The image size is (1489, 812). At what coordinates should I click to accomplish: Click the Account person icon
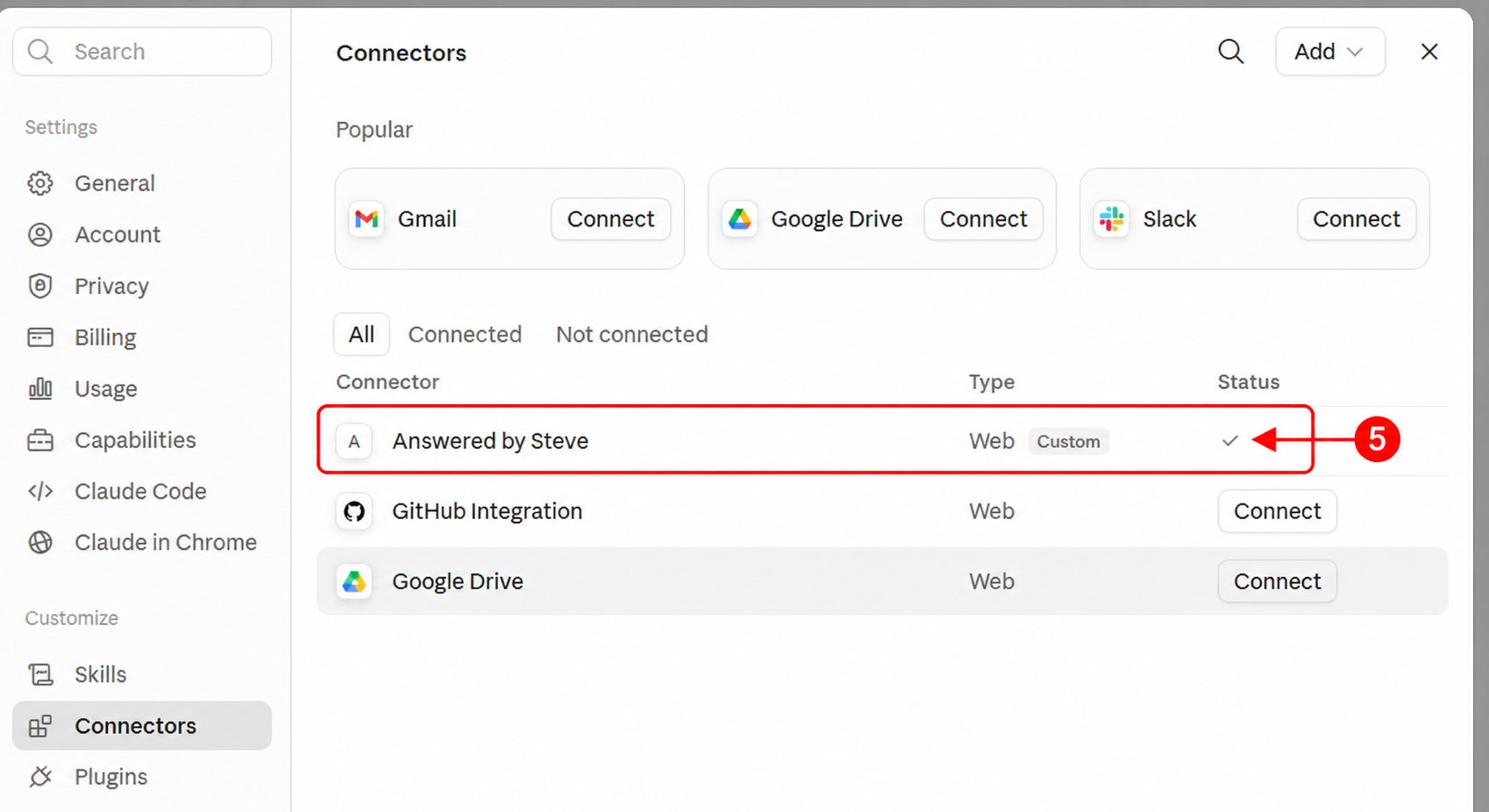pyautogui.click(x=40, y=235)
